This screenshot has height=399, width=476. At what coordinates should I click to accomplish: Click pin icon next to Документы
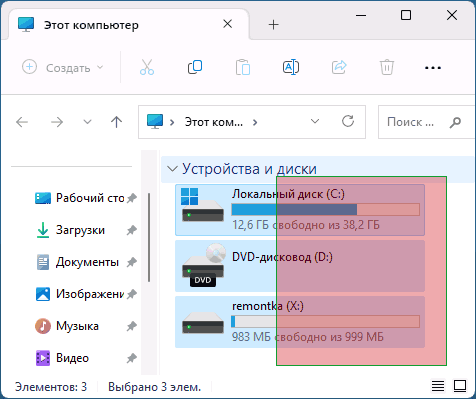pyautogui.click(x=132, y=262)
